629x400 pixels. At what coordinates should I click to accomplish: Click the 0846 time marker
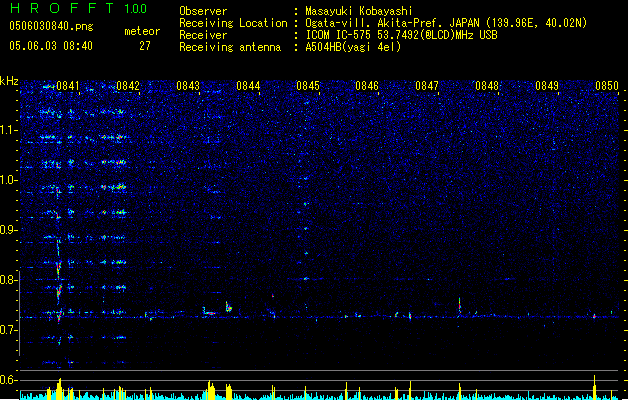point(367,86)
